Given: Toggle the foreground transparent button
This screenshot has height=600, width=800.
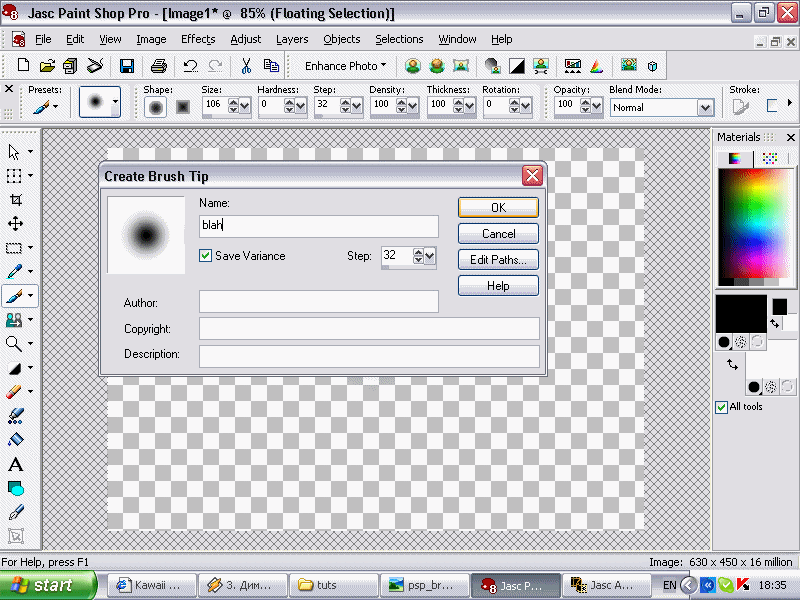Looking at the screenshot, I should point(758,342).
